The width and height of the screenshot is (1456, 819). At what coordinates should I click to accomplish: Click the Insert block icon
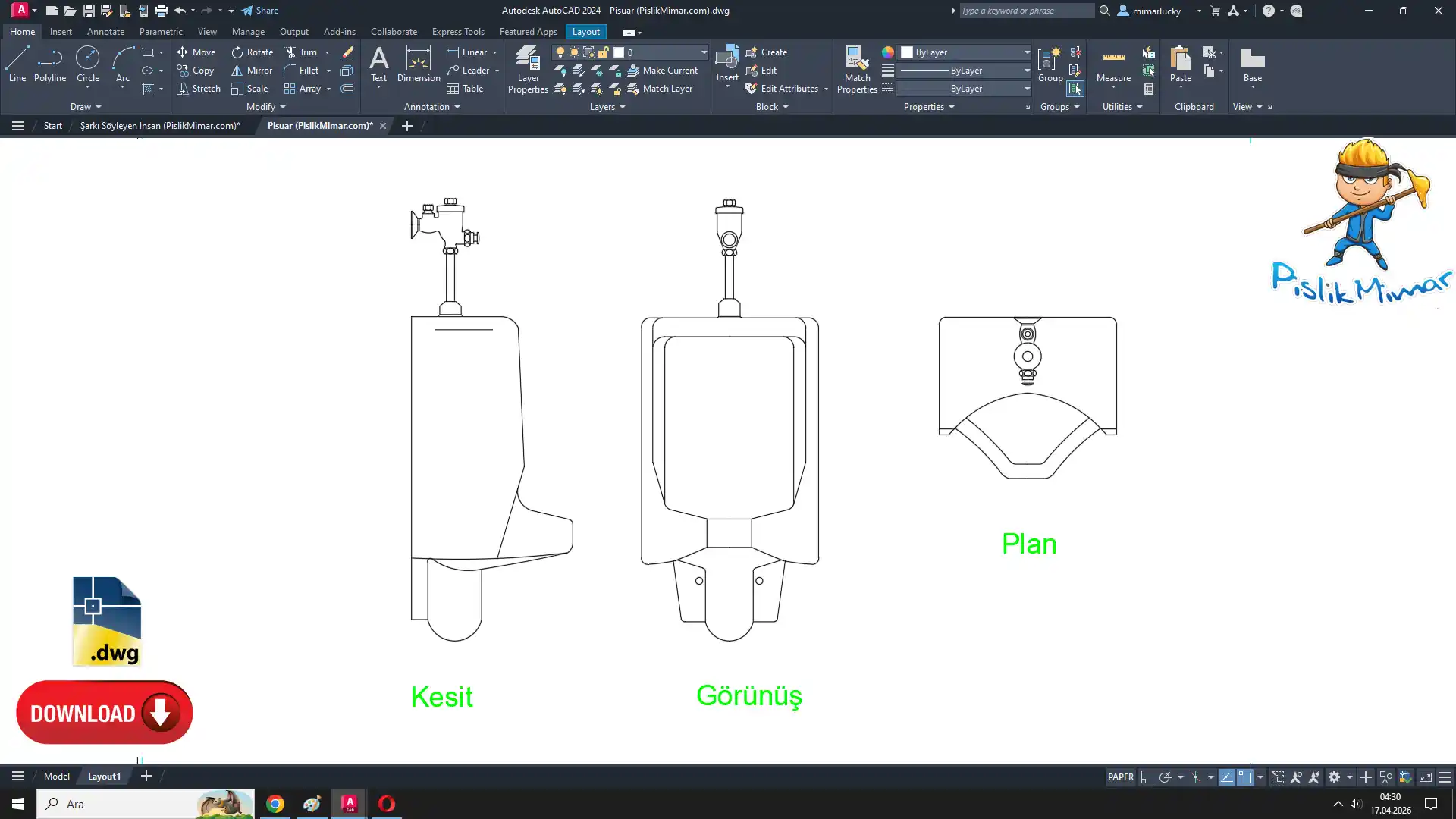tap(726, 64)
